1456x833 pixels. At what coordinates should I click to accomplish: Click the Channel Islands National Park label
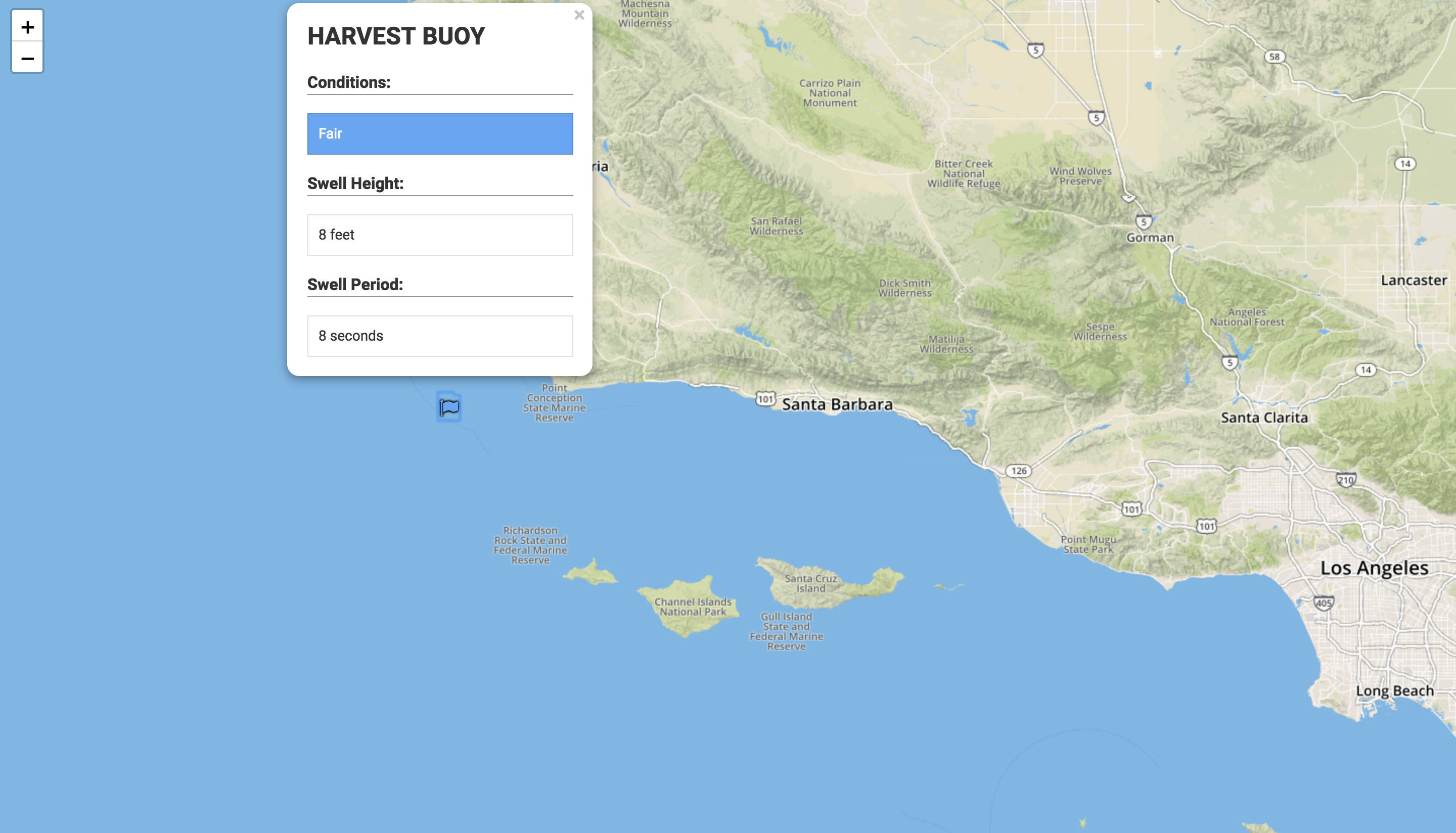tap(693, 607)
